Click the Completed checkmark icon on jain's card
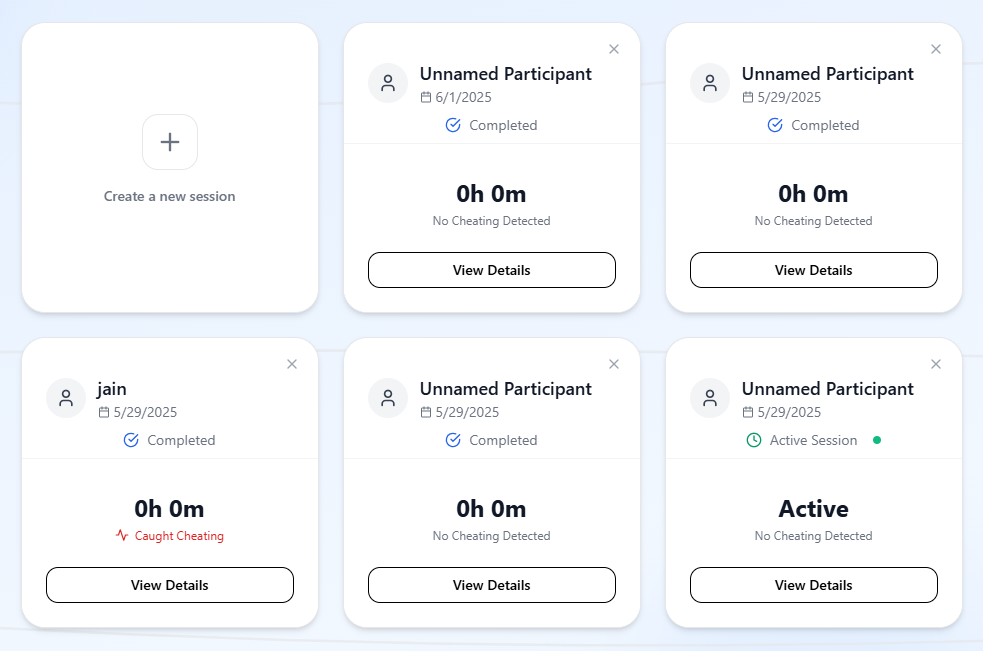The image size is (983, 651). click(x=131, y=440)
